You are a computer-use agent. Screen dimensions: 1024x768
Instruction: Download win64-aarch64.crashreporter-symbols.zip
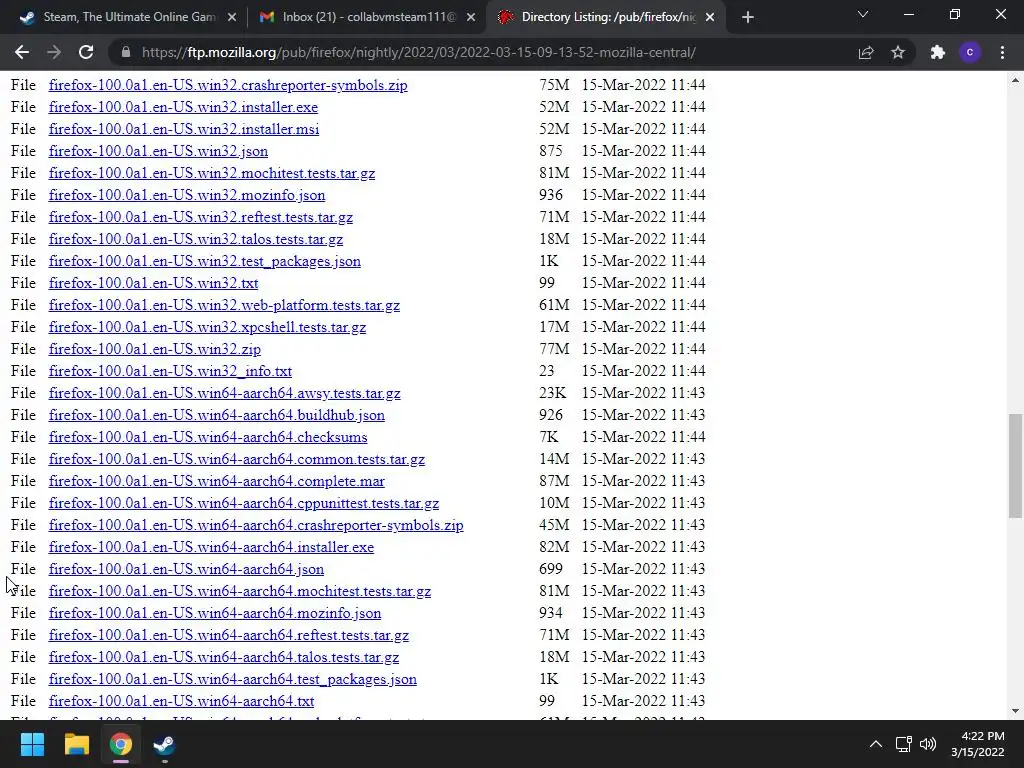click(256, 525)
